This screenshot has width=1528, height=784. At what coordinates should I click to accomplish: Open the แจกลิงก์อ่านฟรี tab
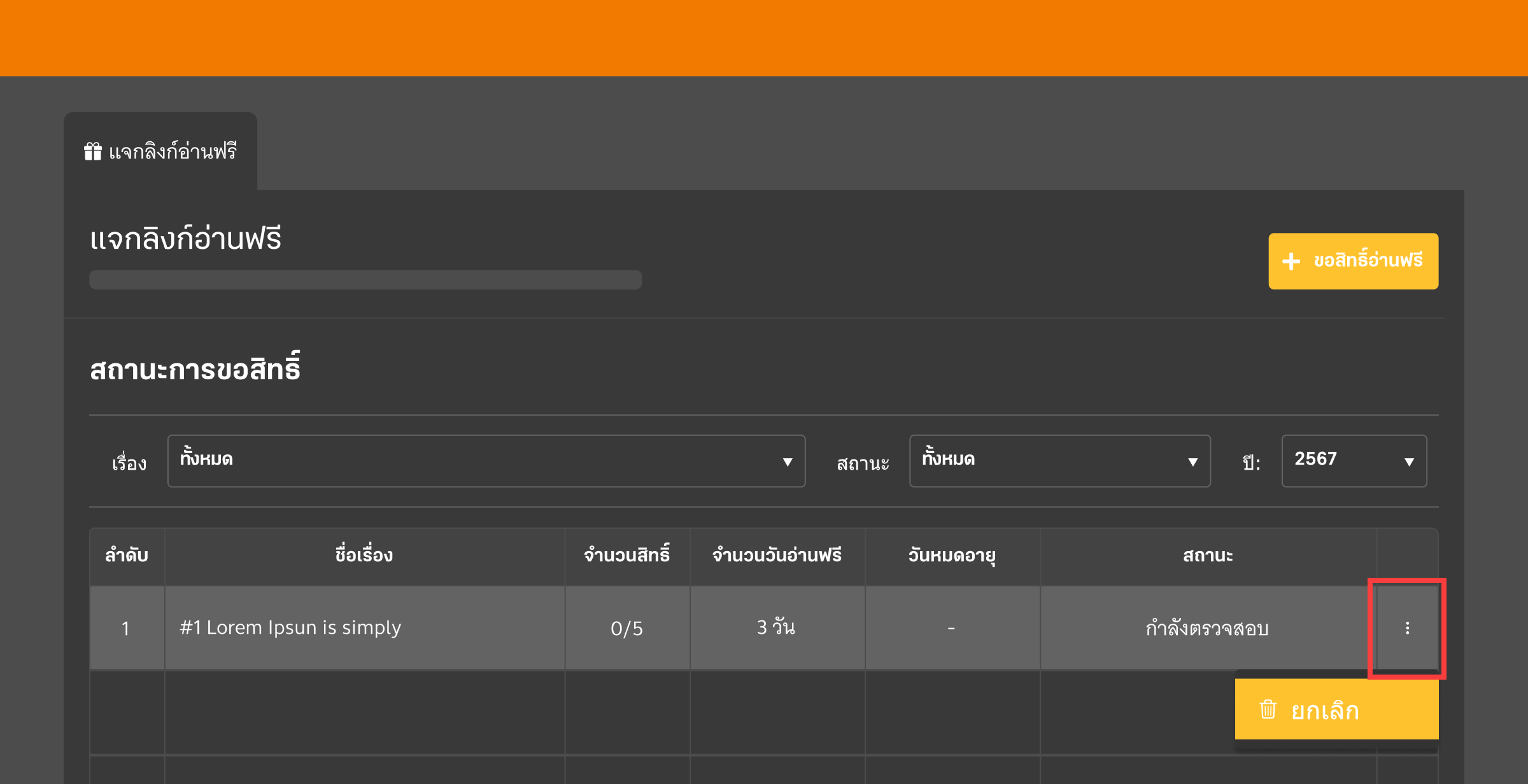pos(160,151)
